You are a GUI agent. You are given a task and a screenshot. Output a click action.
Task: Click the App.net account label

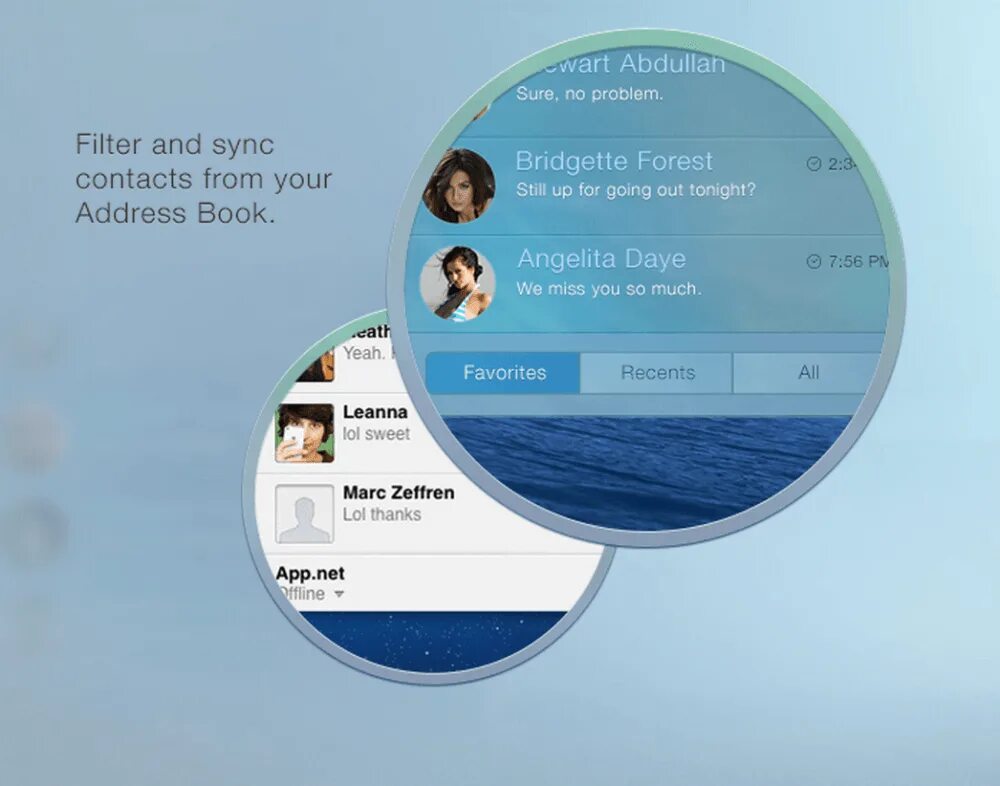click(x=310, y=574)
